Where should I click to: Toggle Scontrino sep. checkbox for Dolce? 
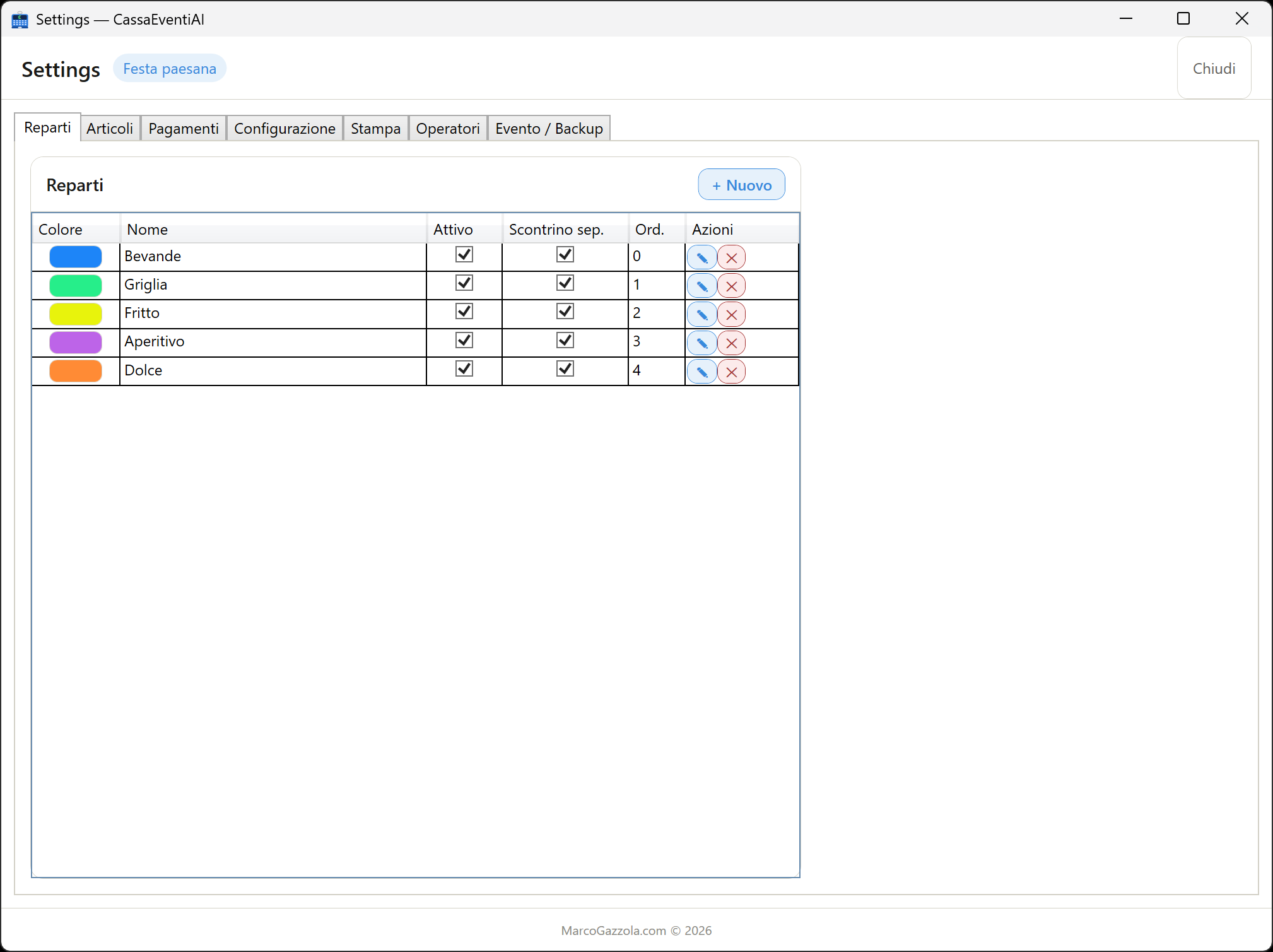[x=565, y=368]
